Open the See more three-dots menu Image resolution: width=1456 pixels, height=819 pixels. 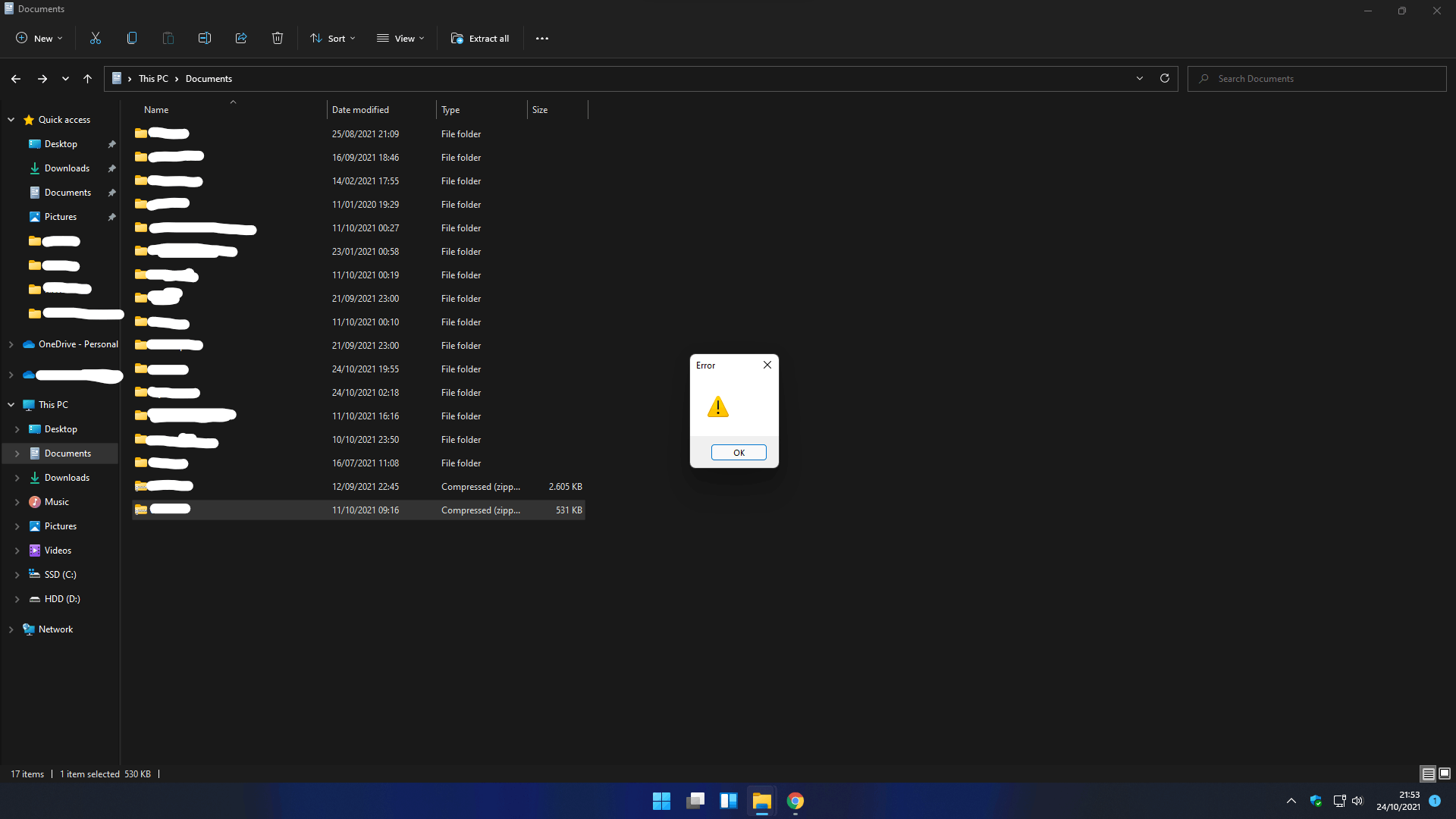[542, 39]
